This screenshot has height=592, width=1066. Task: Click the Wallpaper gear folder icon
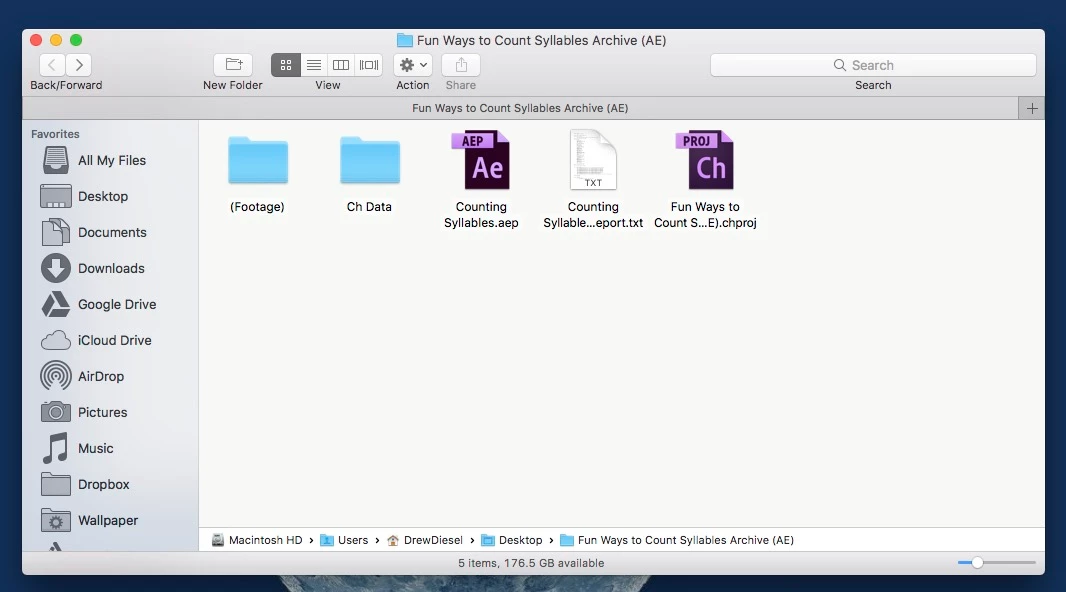[x=56, y=521]
